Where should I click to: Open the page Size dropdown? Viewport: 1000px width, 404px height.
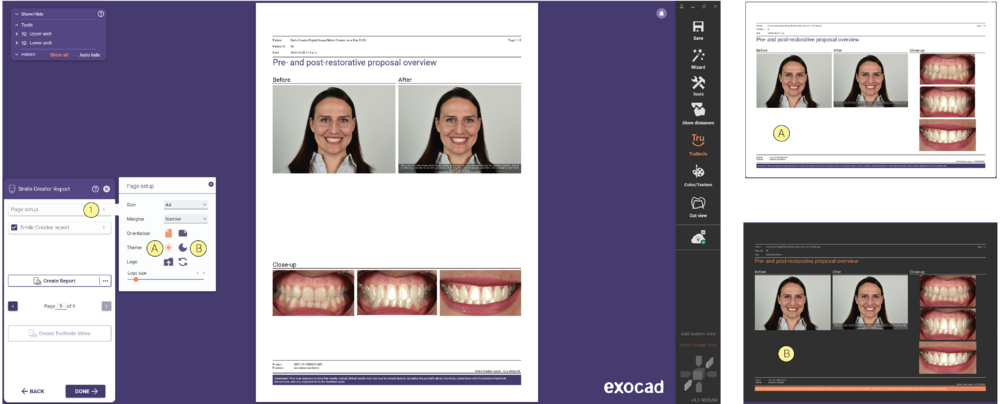tap(186, 205)
